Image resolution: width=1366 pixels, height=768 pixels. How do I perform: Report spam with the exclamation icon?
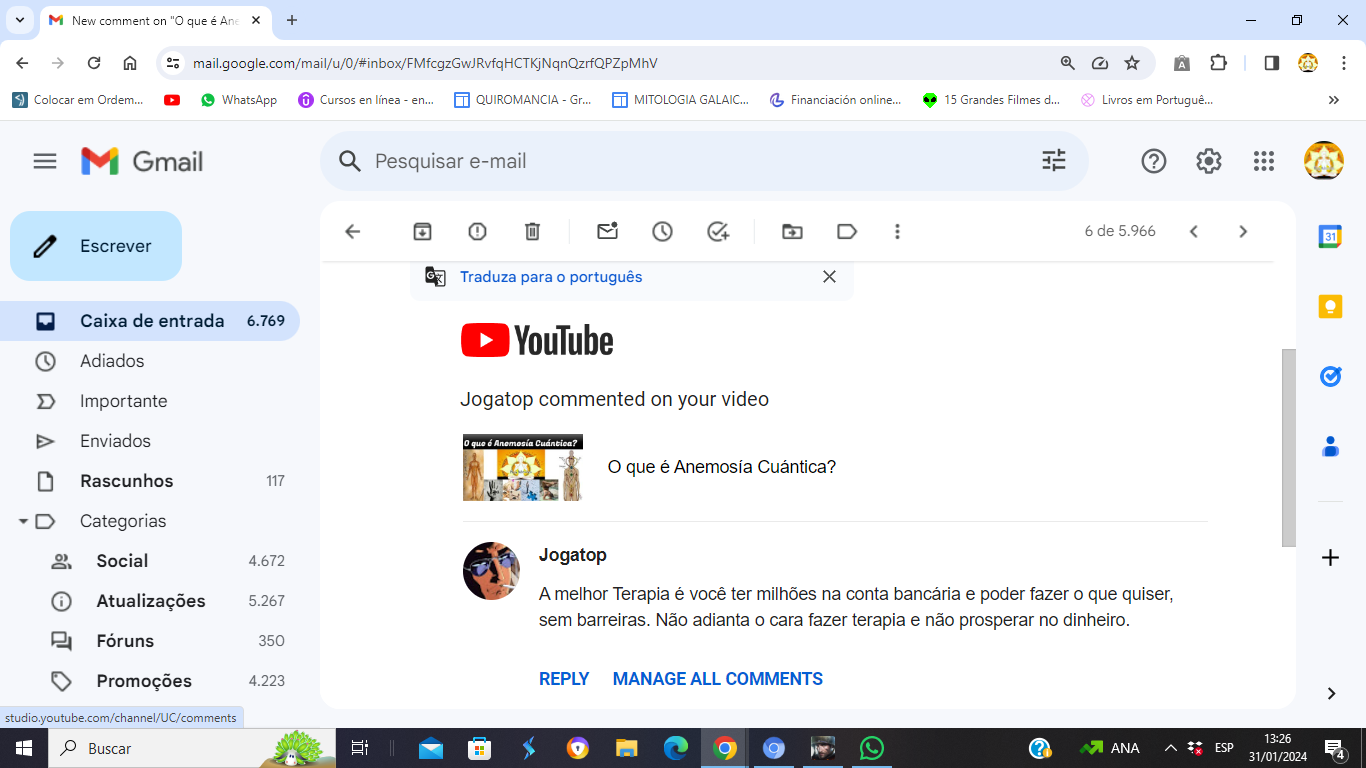(x=478, y=232)
